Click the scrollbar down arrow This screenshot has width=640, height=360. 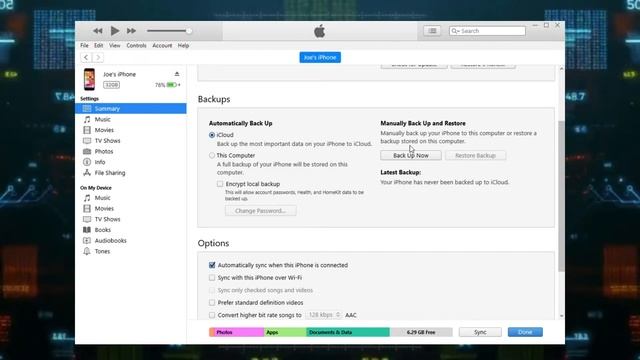point(561,316)
